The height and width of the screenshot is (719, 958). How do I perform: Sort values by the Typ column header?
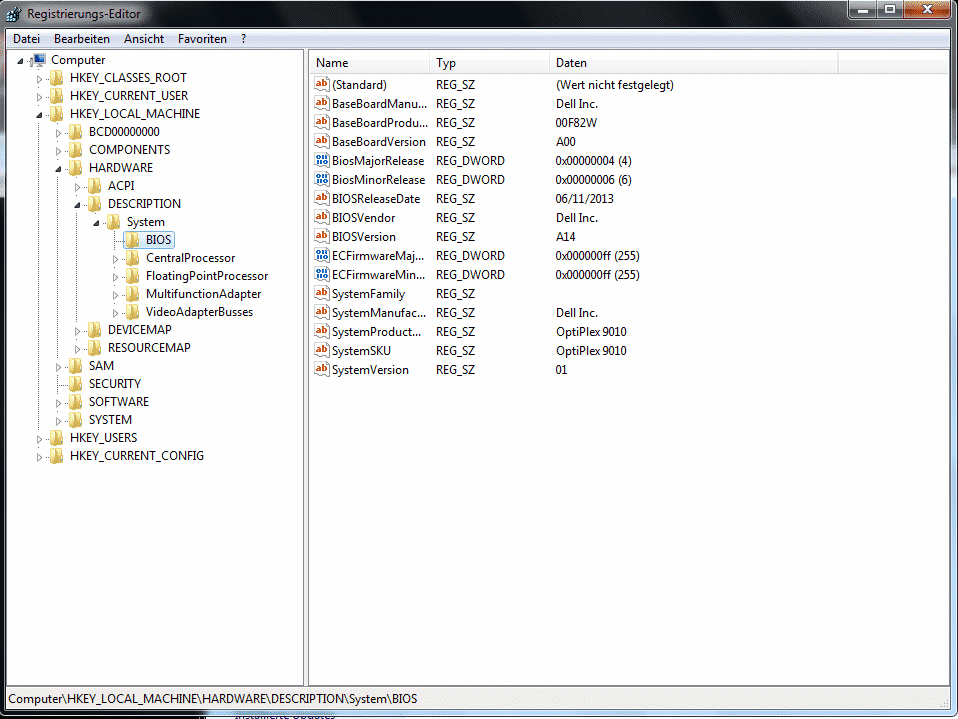pos(489,63)
